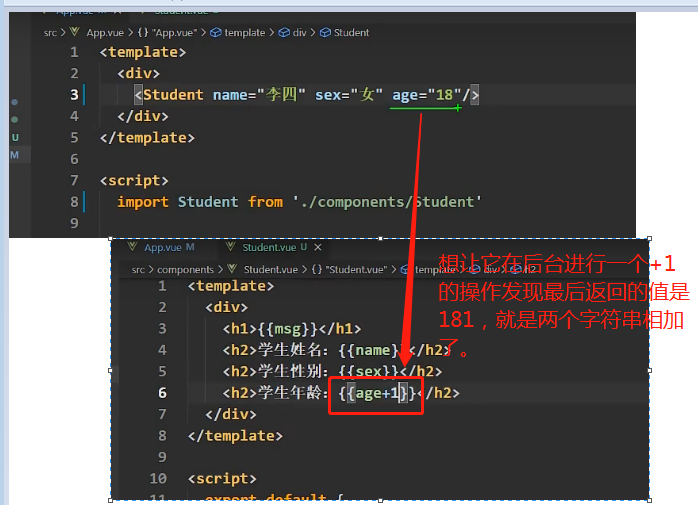Click line number 3 in App.vue editor

coord(74,95)
